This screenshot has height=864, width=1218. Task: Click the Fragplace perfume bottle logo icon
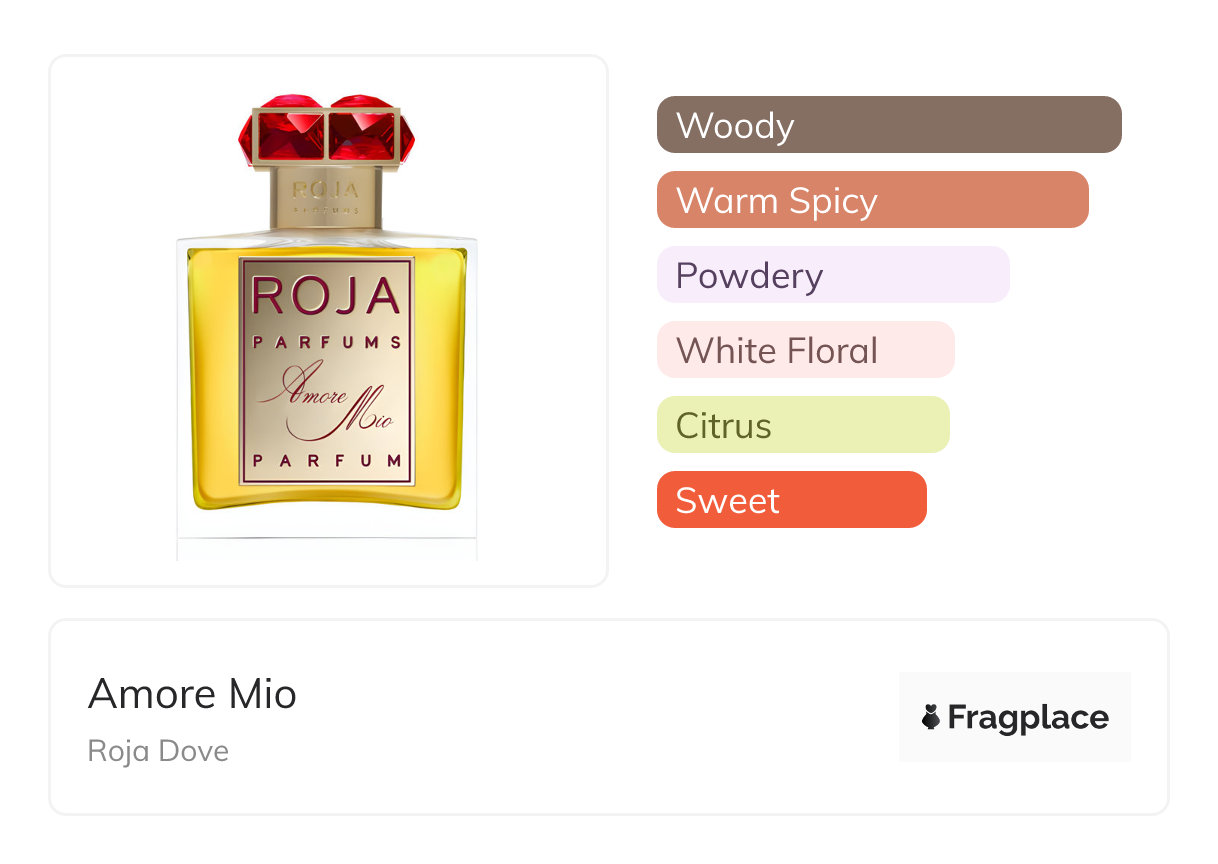point(931,717)
